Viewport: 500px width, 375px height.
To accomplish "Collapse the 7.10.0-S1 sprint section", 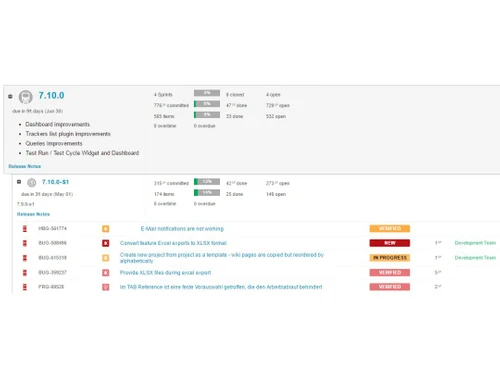I will 19,182.
